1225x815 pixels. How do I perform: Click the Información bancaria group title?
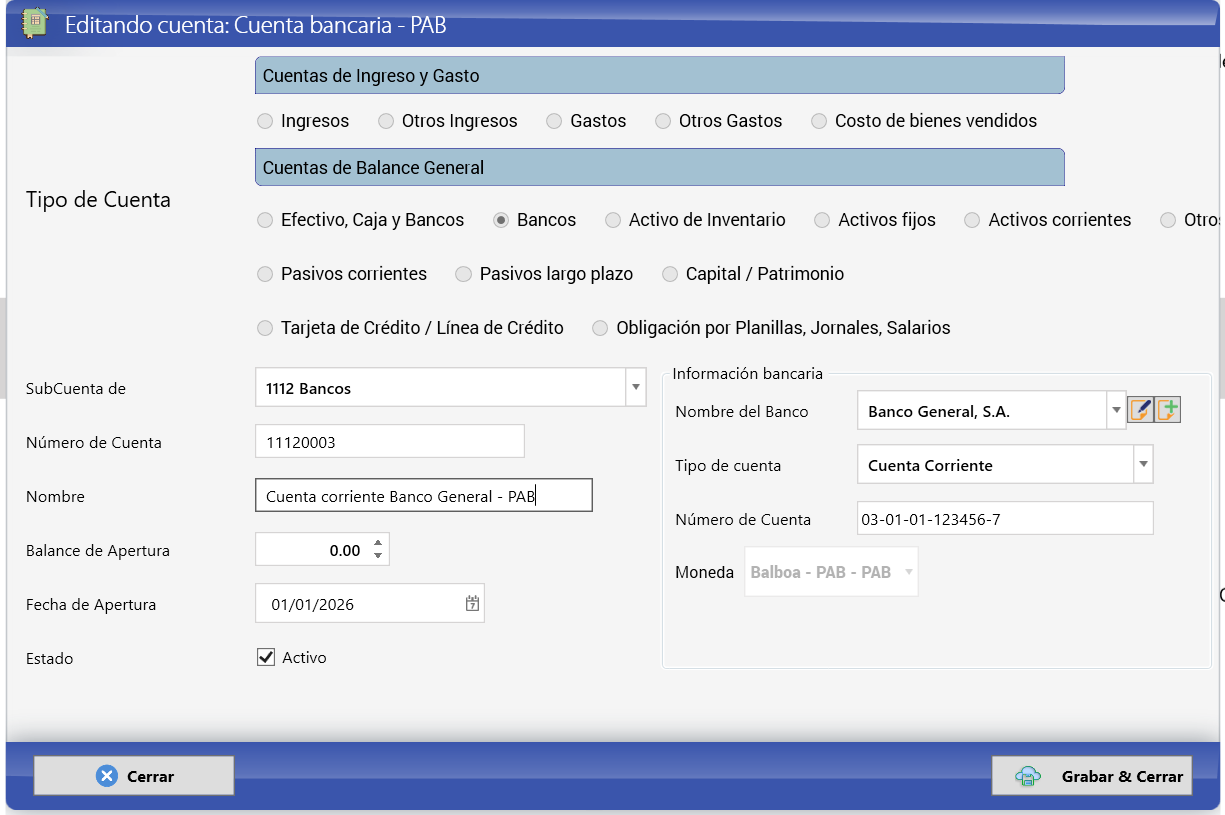point(748,374)
